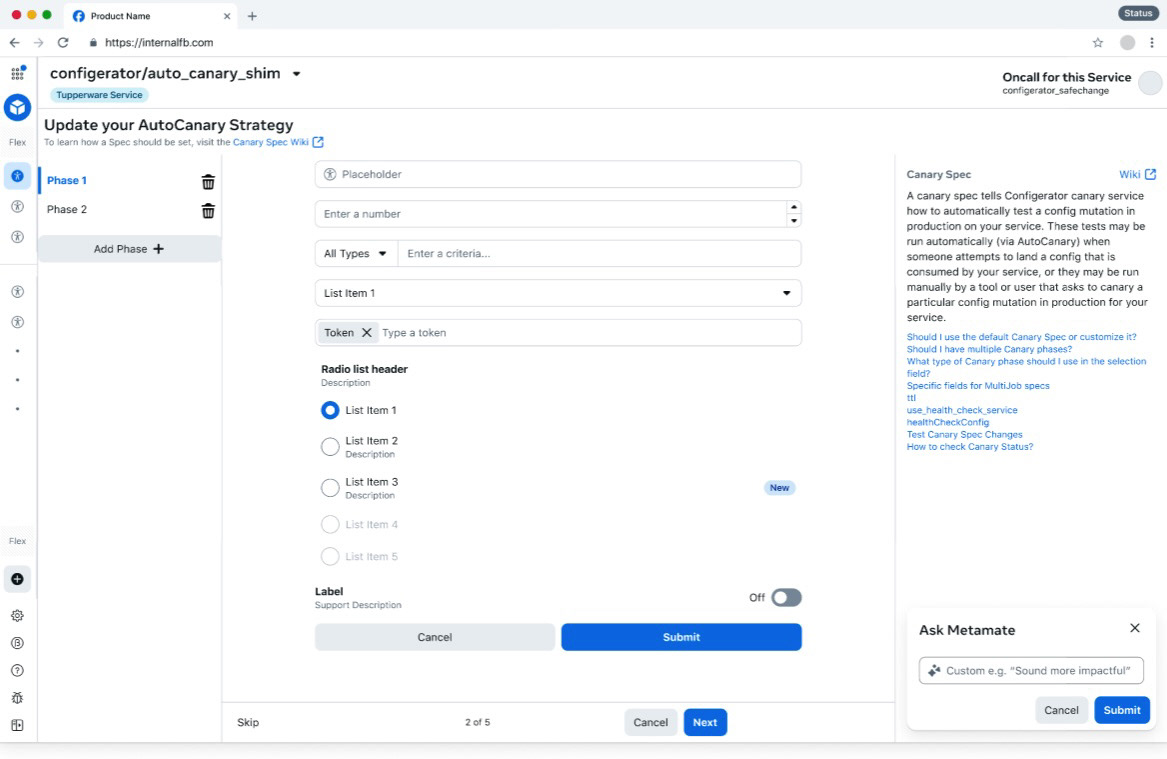The height and width of the screenshot is (759, 1167).
Task: Click the browser profile avatar icon
Action: [x=1128, y=42]
